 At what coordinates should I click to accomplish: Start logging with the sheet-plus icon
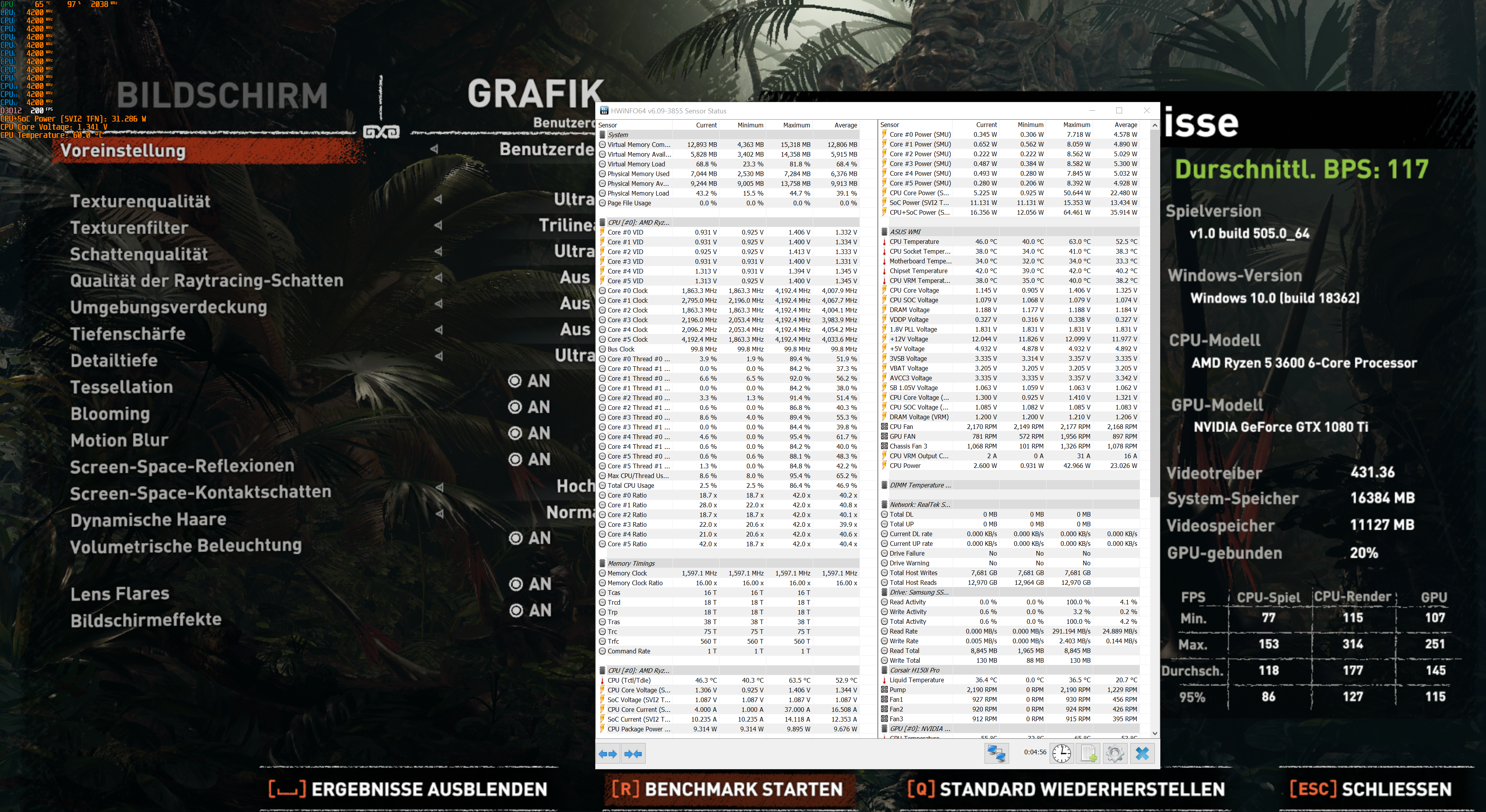point(1089,753)
